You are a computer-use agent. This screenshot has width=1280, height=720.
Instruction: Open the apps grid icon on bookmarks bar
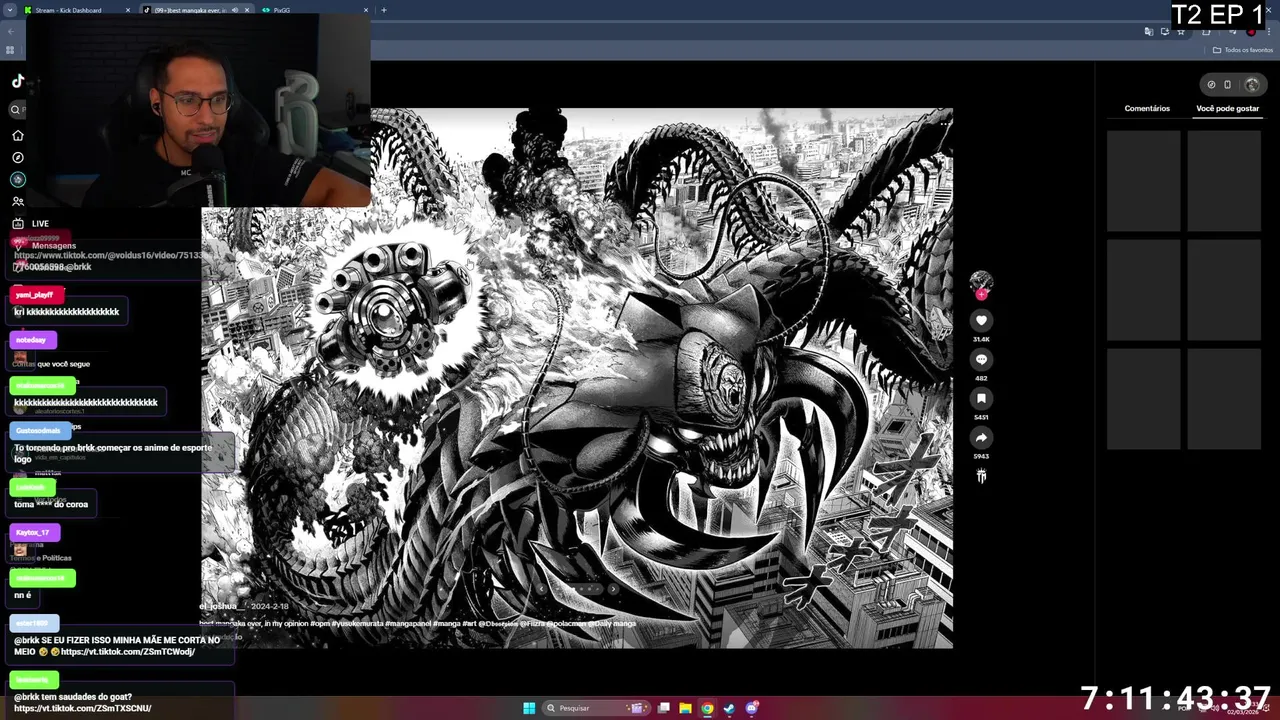tap(10, 50)
